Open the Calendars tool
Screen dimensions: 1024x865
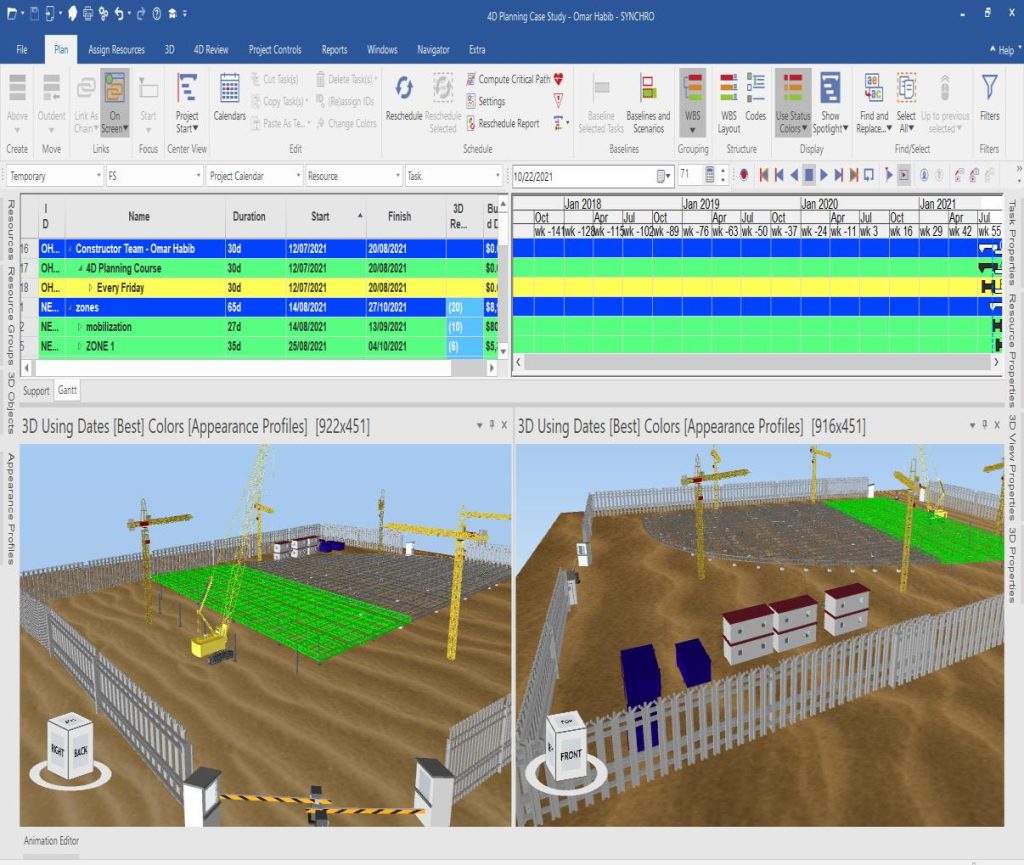click(229, 98)
